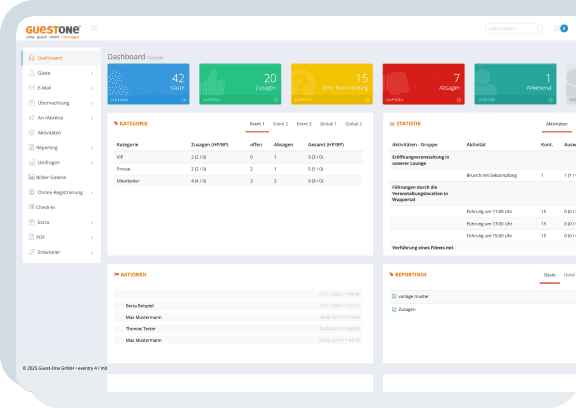The height and width of the screenshot is (408, 576).
Task: Click the Online-Registrierung globe icon
Action: [32, 192]
